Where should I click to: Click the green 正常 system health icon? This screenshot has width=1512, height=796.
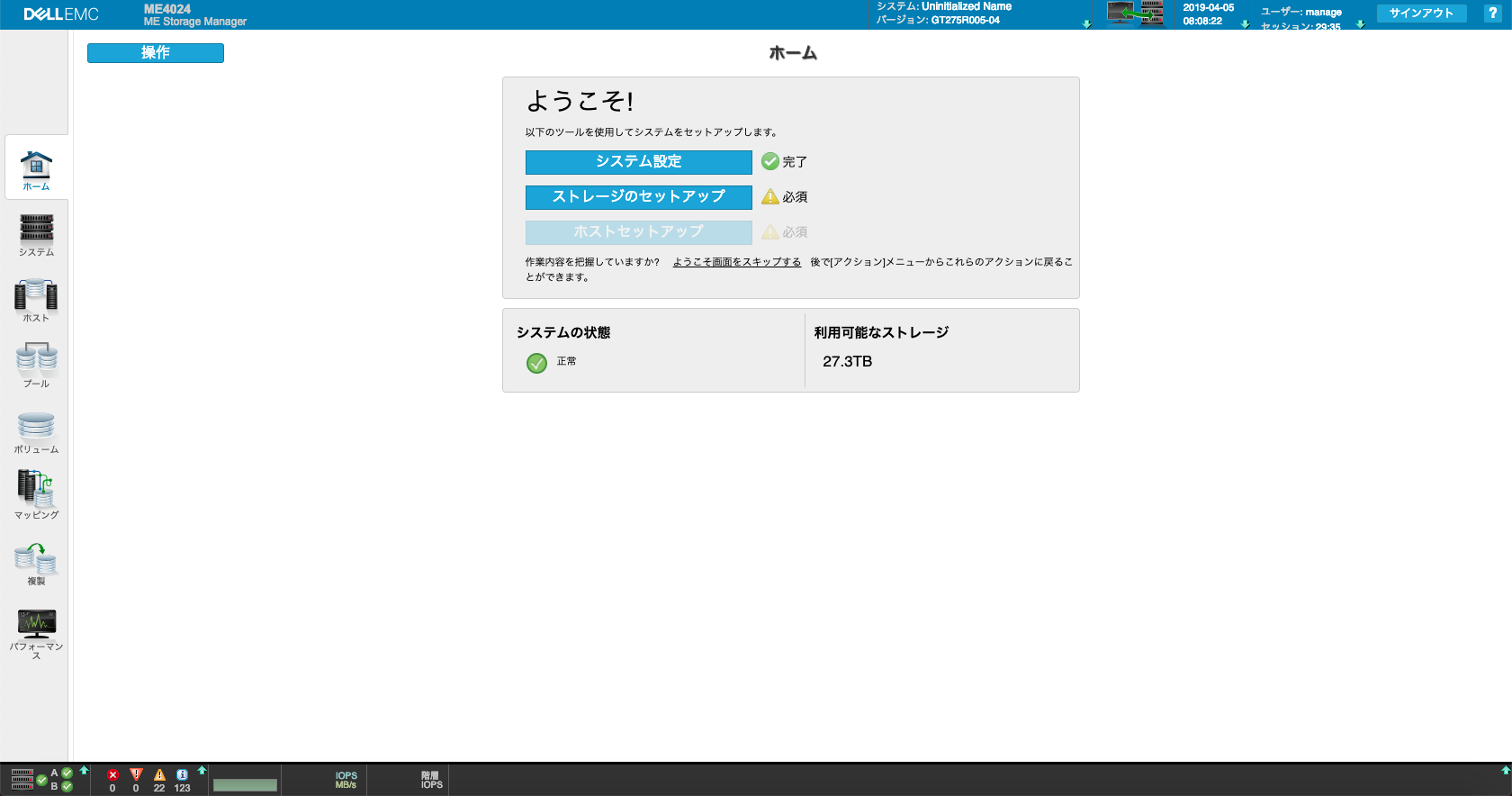[536, 363]
